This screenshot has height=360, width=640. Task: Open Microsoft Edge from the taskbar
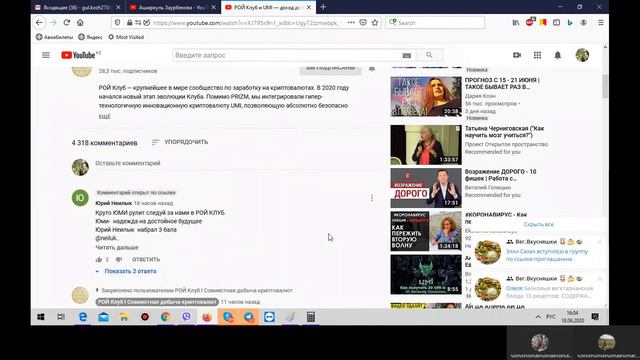tap(83, 317)
